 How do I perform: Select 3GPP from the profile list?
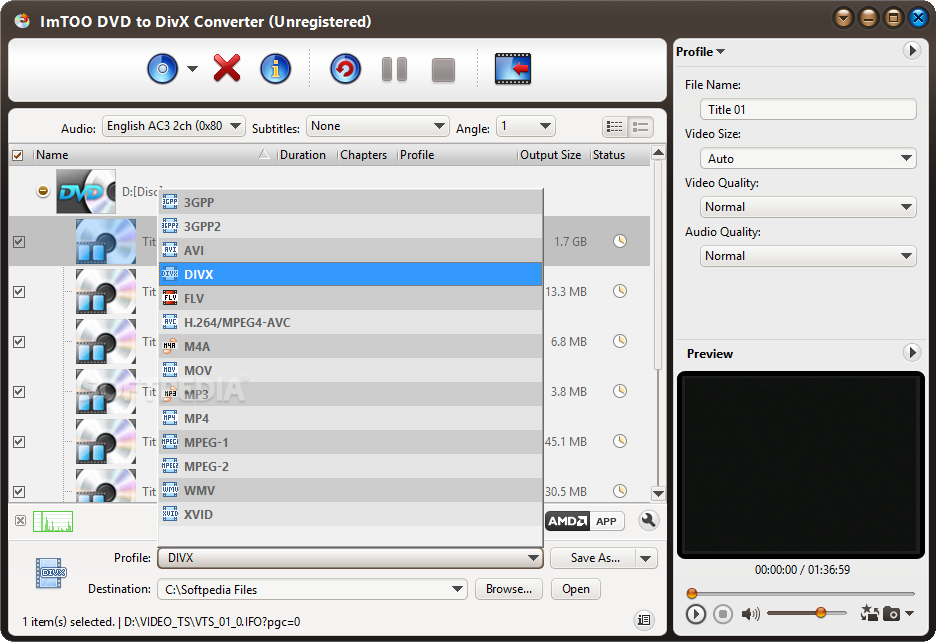351,202
